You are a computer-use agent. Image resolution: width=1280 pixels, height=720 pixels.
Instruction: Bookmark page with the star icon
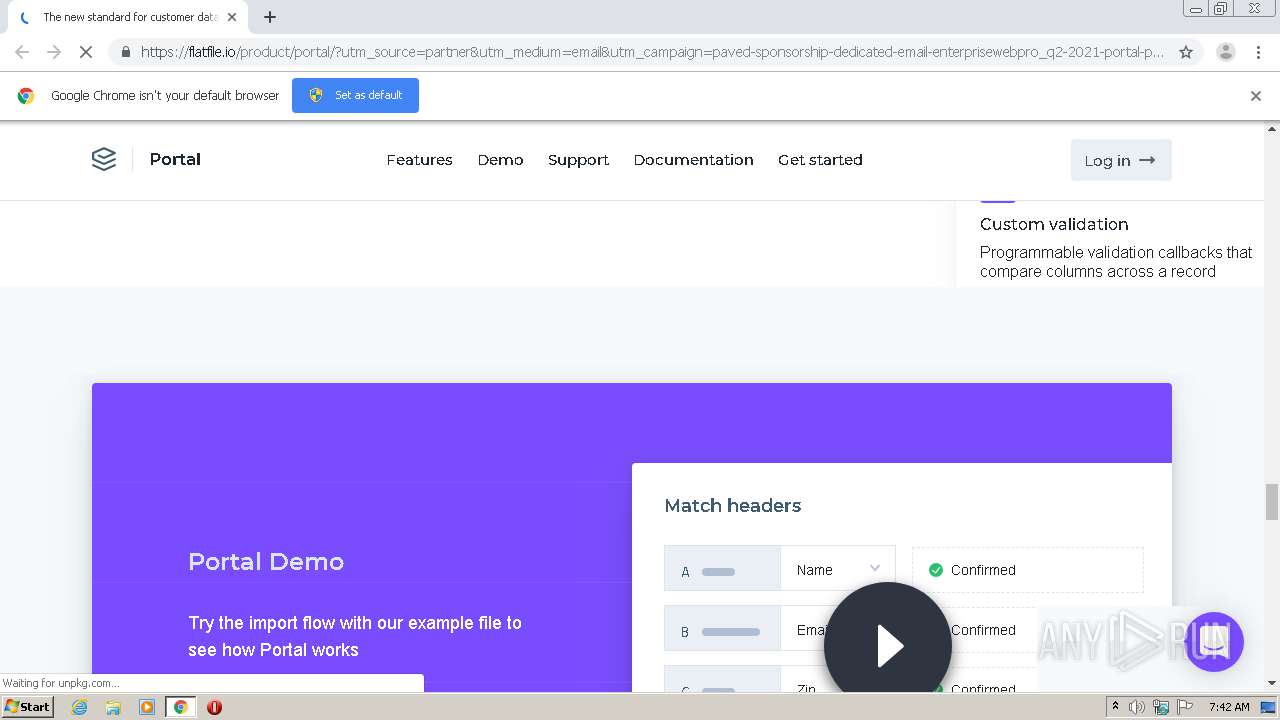click(1186, 52)
